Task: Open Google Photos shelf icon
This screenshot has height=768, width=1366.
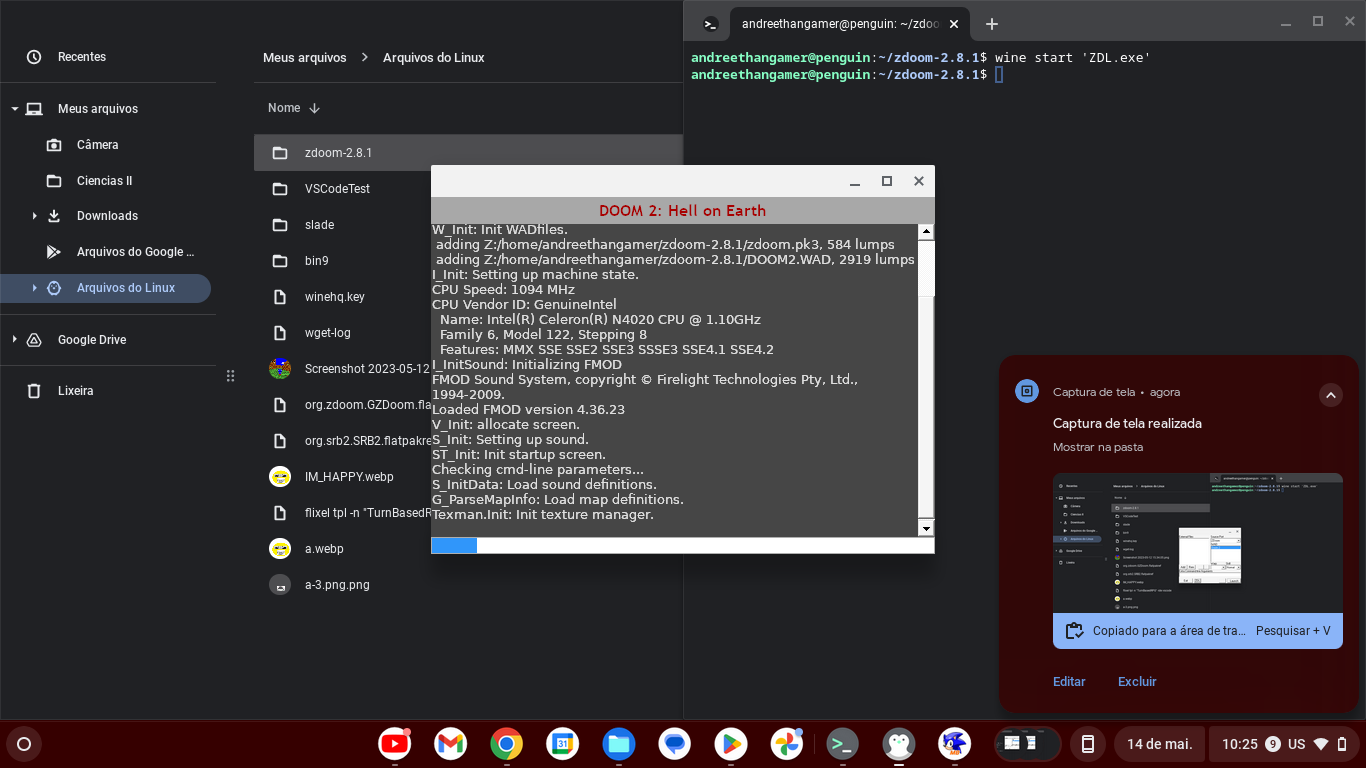Action: [787, 744]
